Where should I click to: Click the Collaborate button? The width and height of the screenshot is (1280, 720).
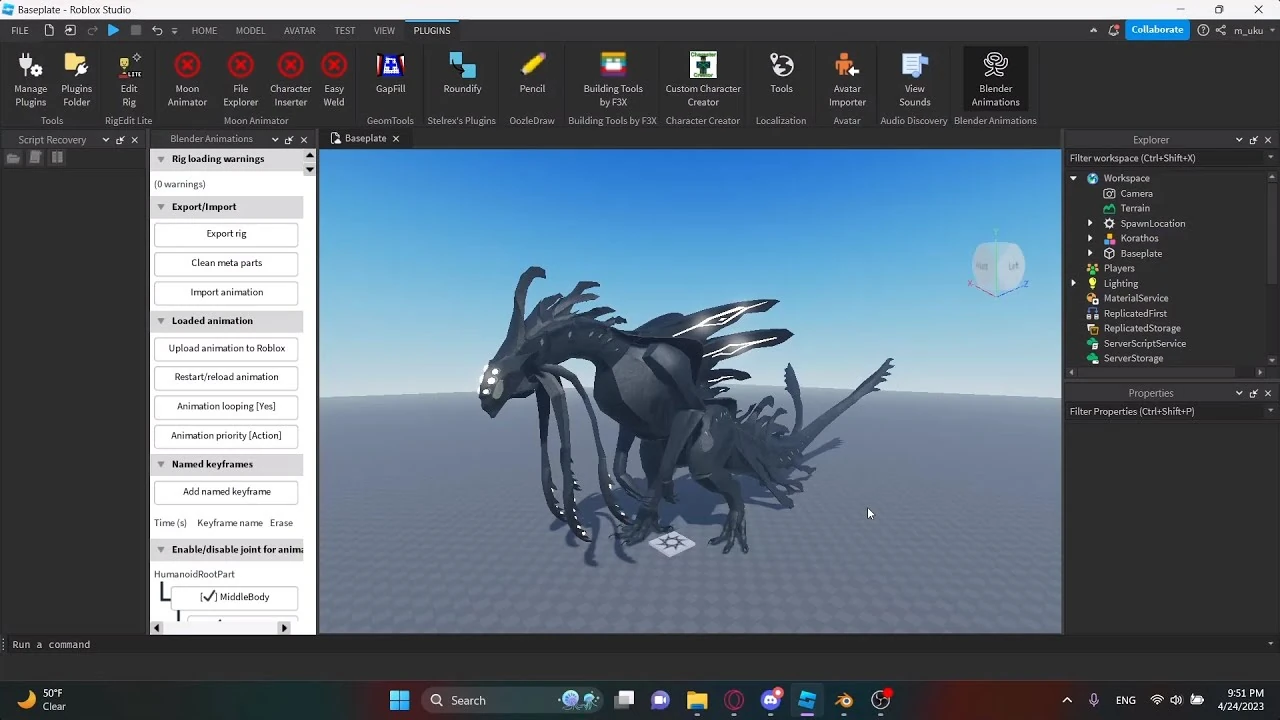pos(1157,30)
